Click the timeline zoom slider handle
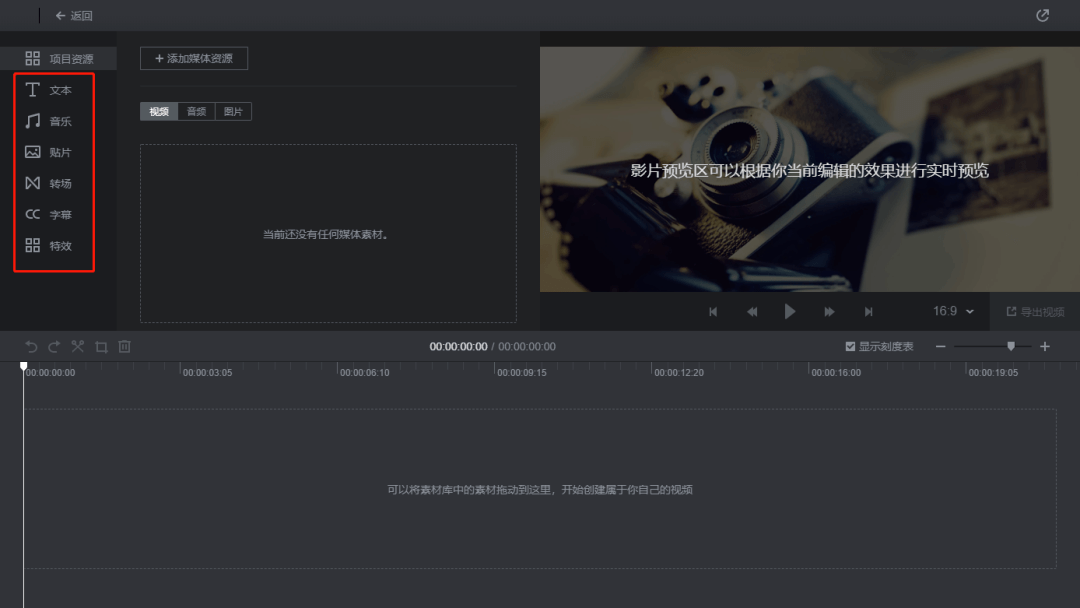1080x608 pixels. [1011, 346]
